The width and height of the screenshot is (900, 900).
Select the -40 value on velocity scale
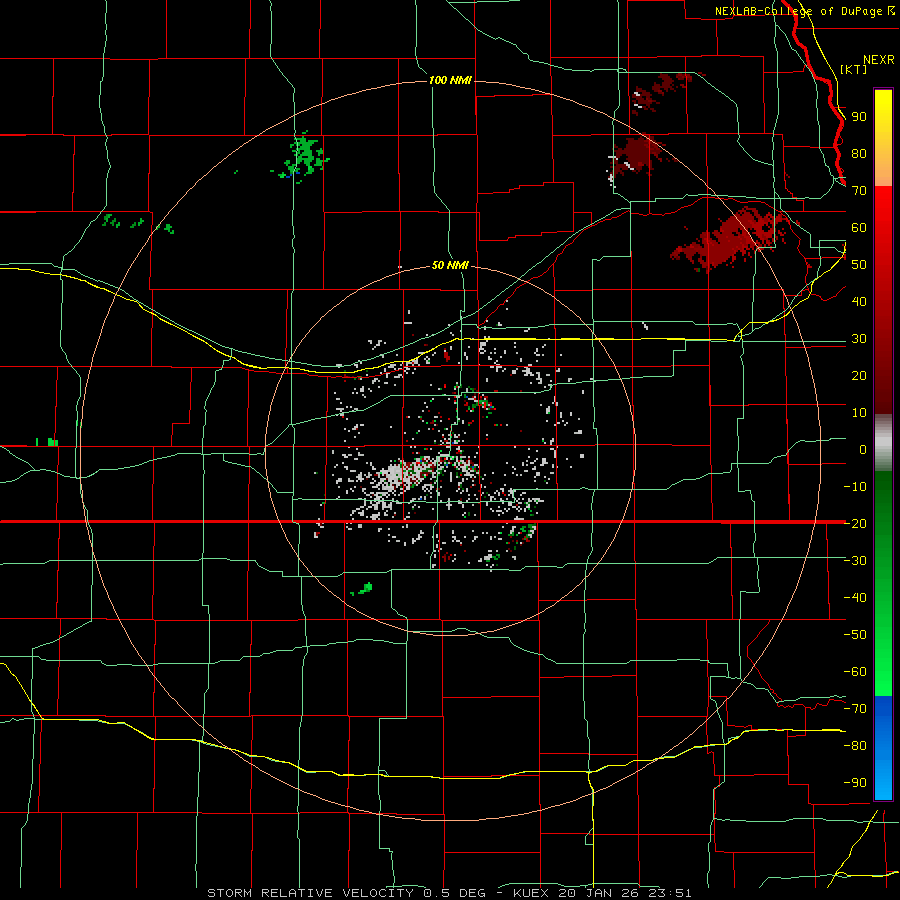855,598
